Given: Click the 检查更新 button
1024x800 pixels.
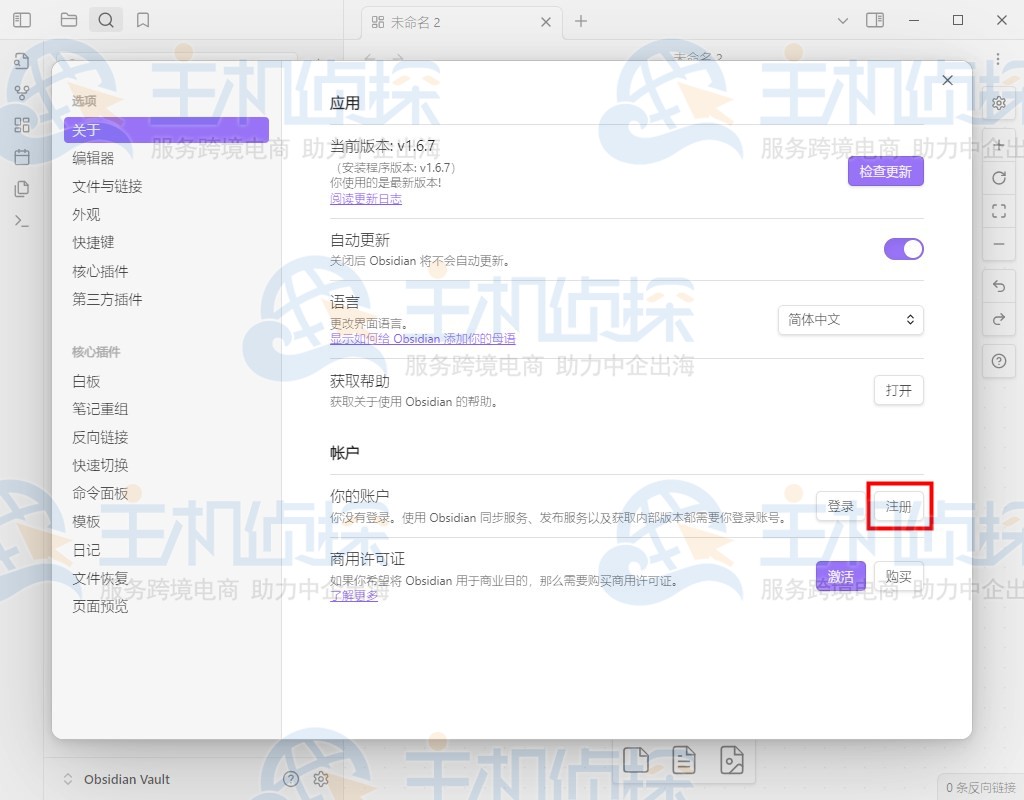Looking at the screenshot, I should [885, 171].
